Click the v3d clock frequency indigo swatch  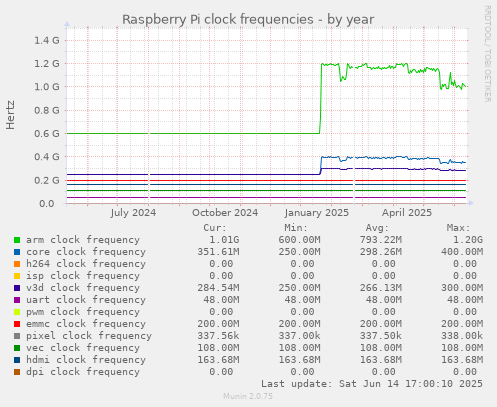[x=17, y=288]
